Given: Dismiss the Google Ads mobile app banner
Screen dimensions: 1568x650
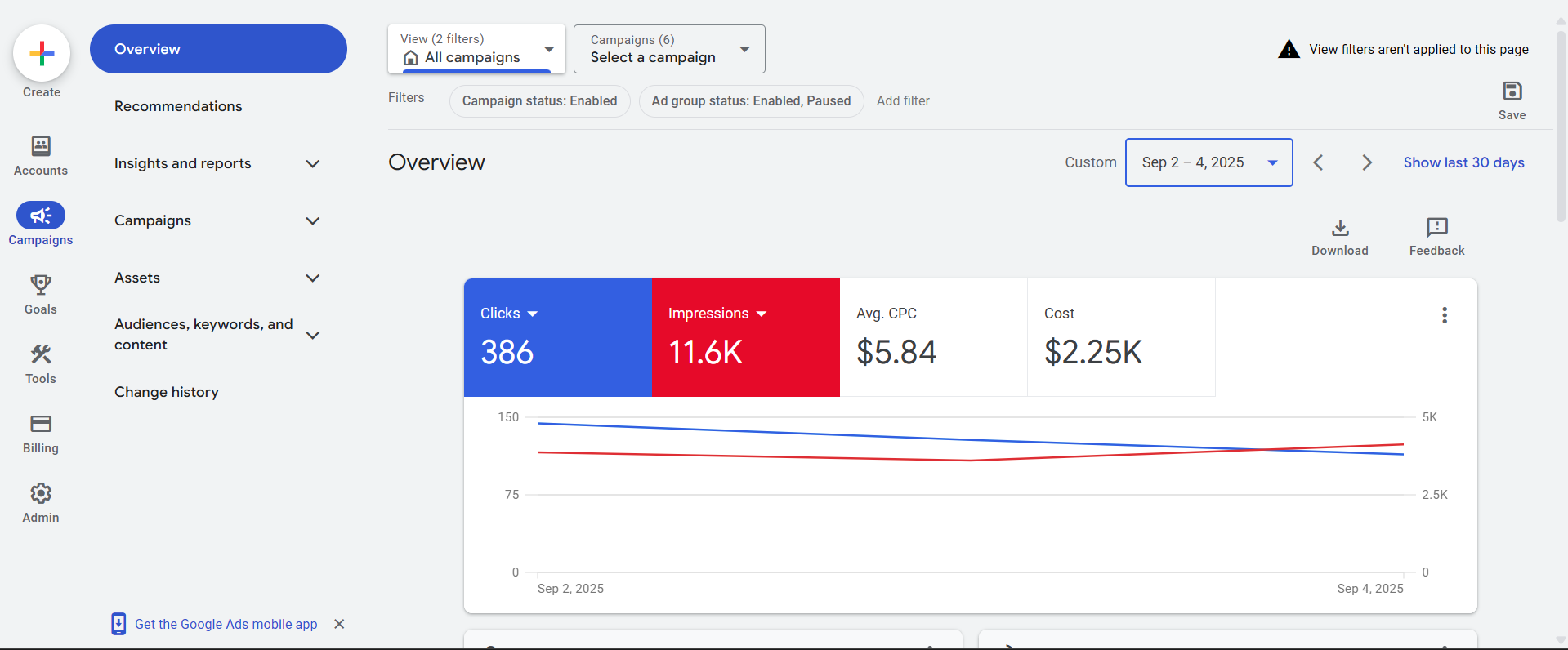Looking at the screenshot, I should point(339,624).
